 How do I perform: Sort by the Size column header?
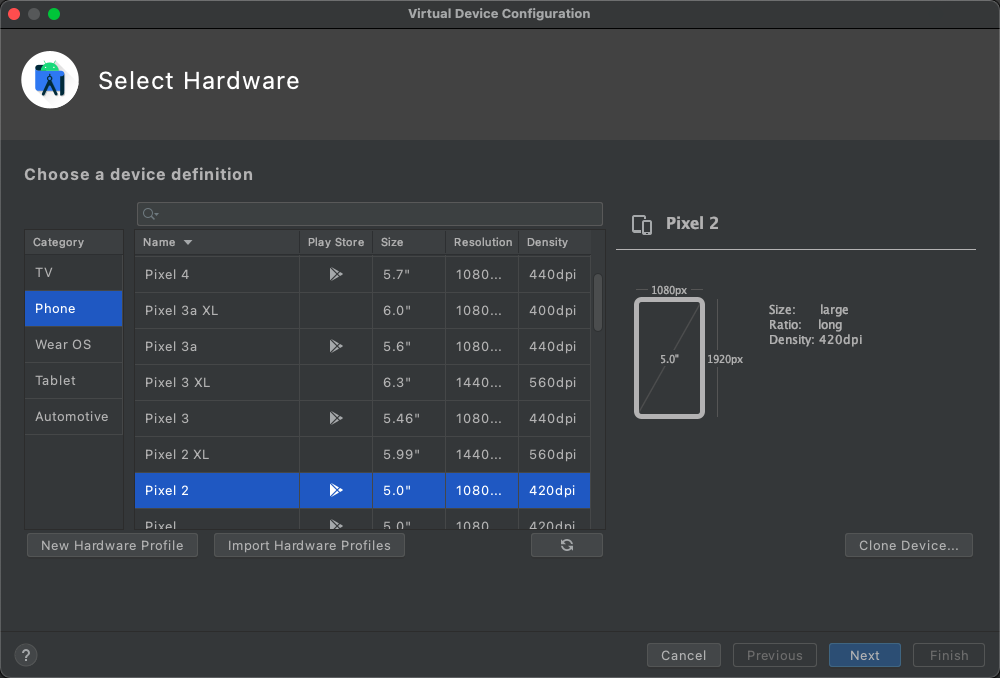(x=409, y=242)
